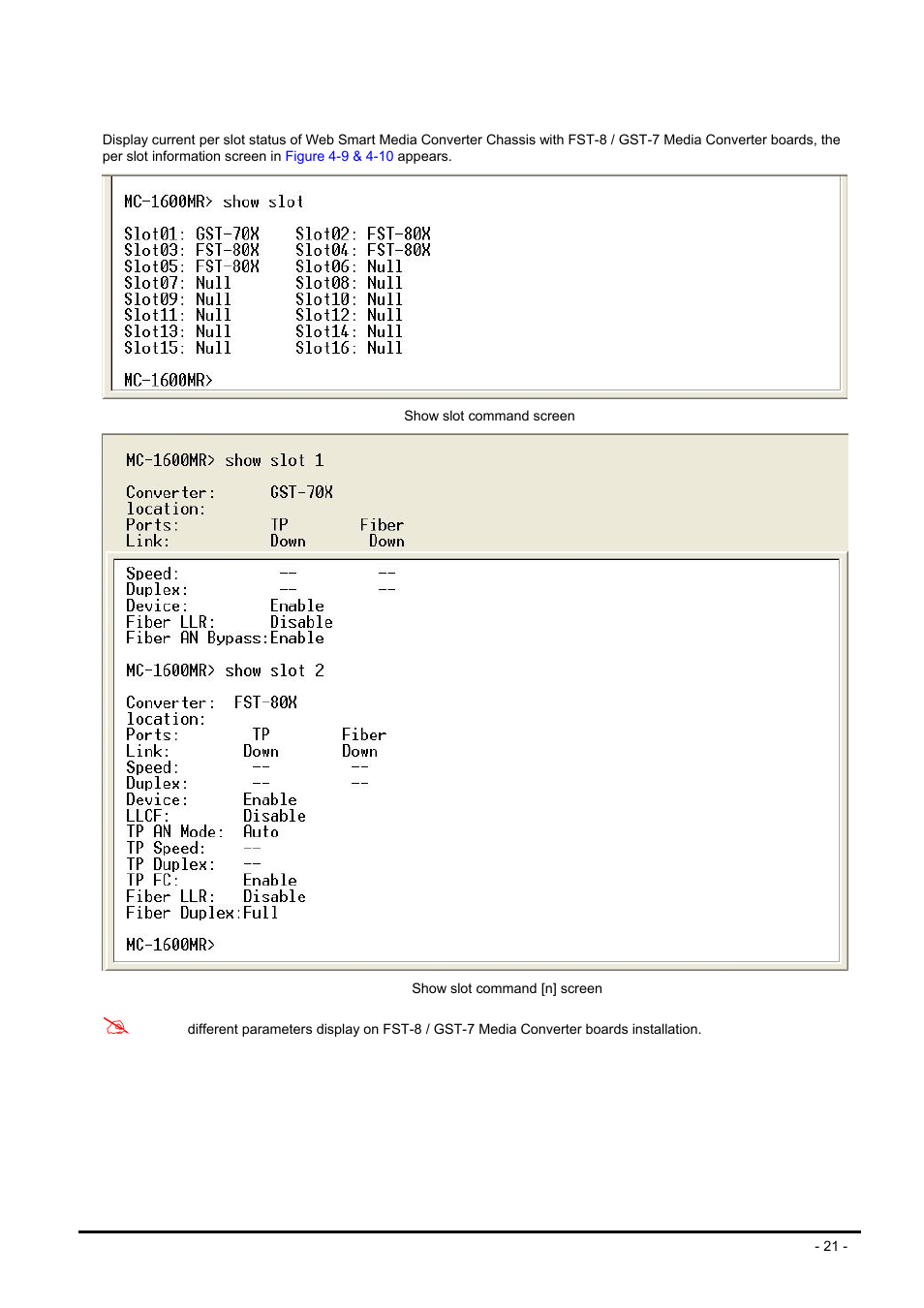Click the 'GST-70X' converter value

pyautogui.click(x=301, y=492)
